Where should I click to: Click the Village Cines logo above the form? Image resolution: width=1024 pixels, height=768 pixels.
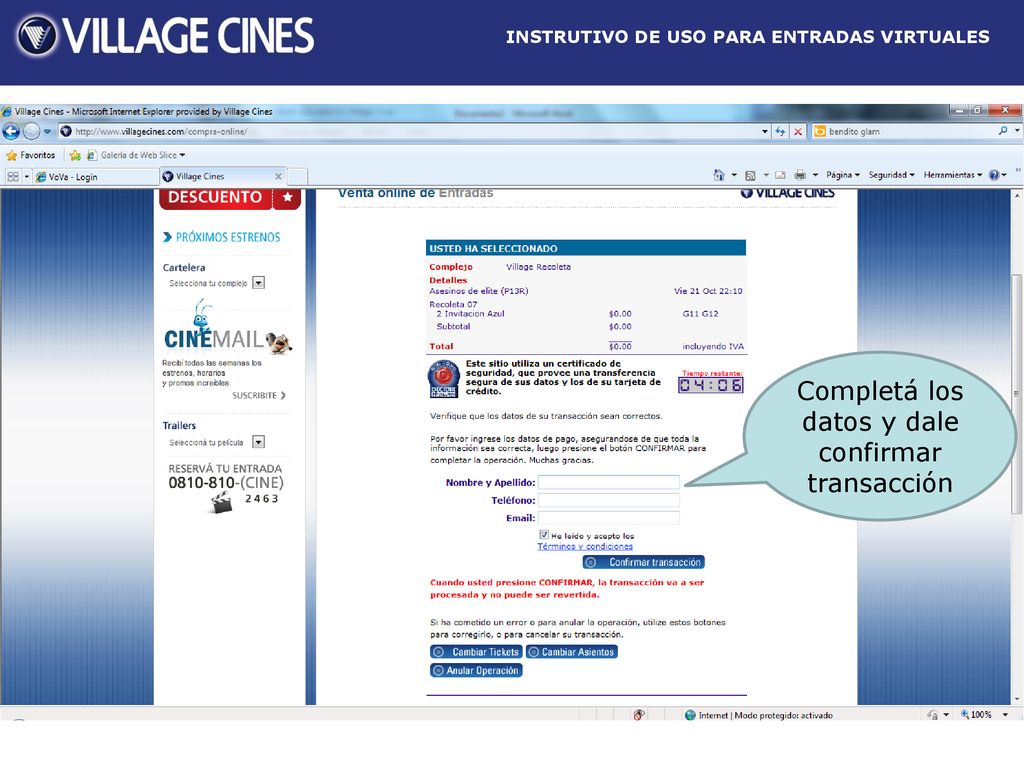pos(788,193)
